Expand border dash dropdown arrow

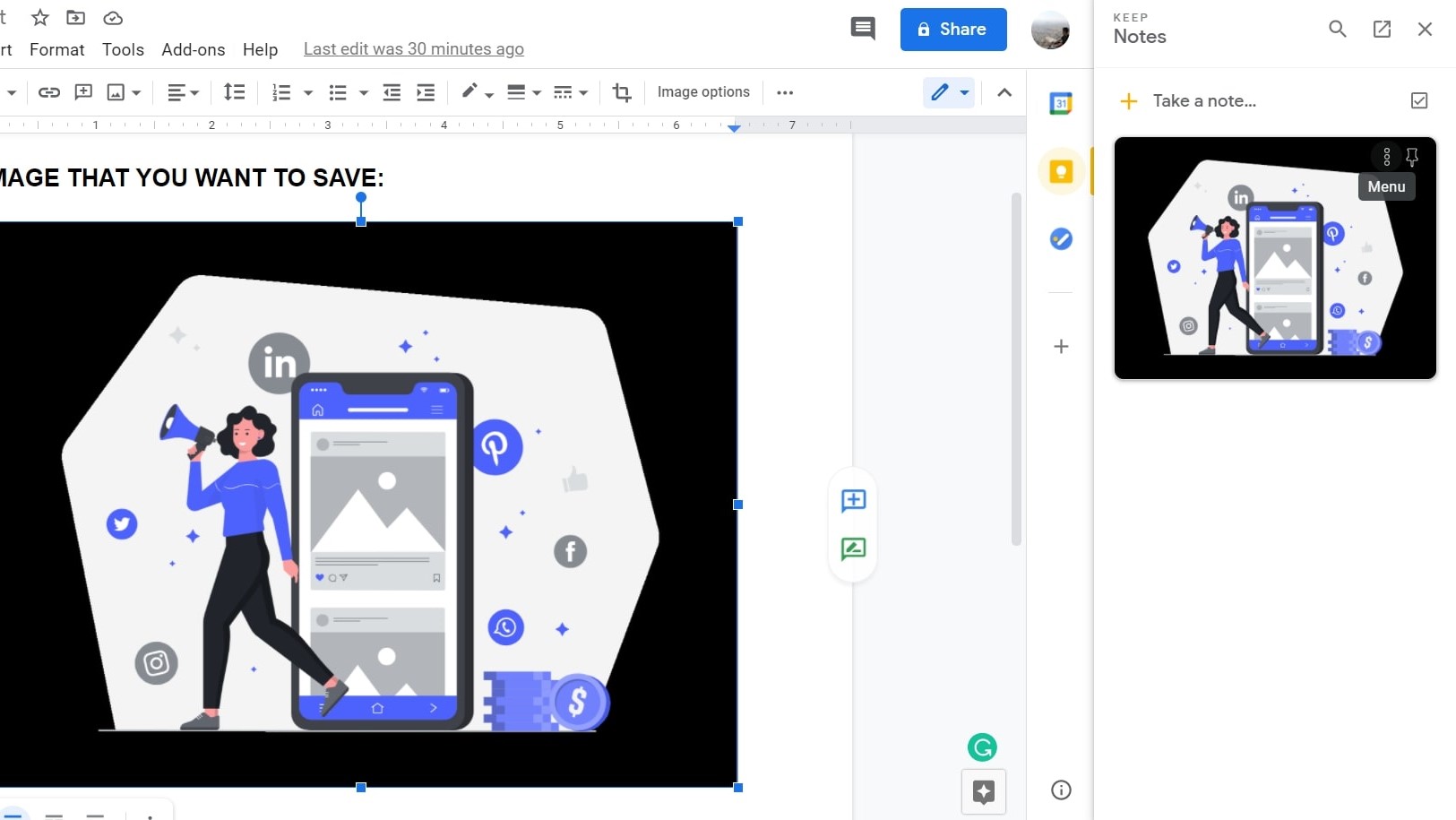click(583, 92)
